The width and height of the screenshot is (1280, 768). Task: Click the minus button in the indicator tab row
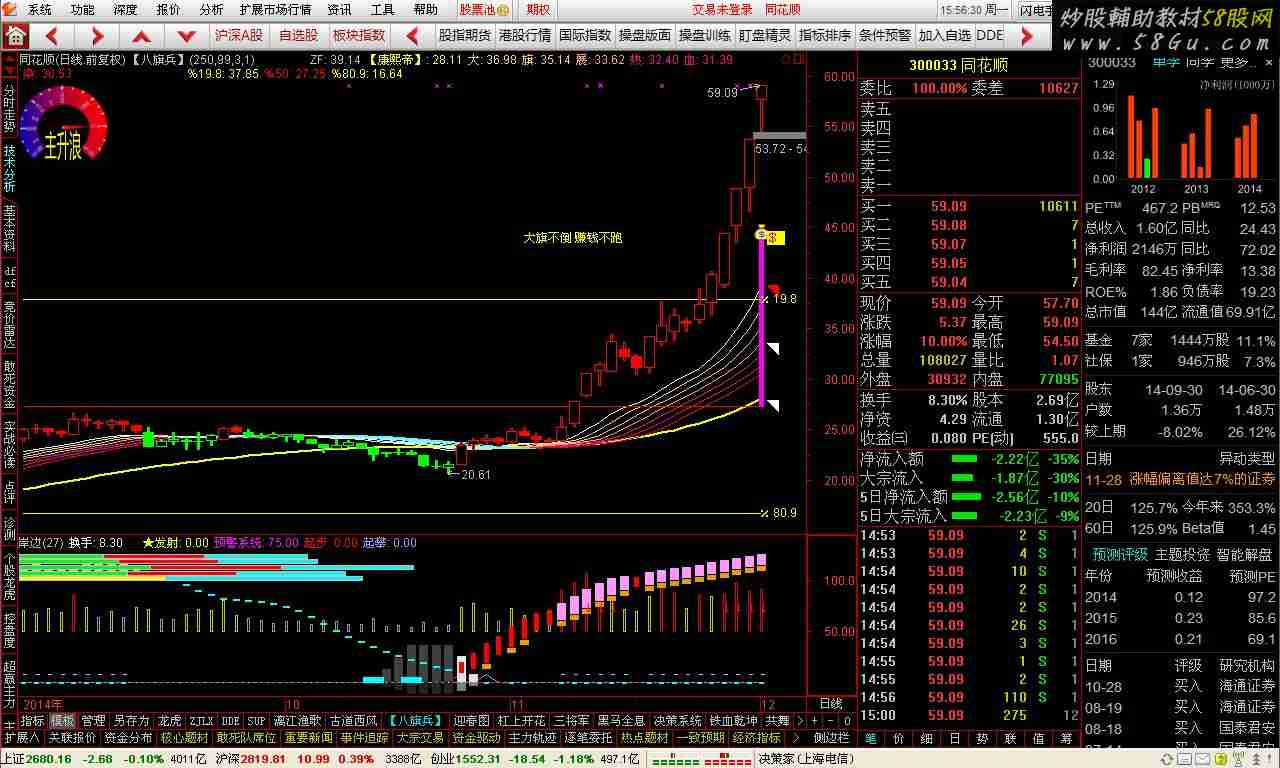829,720
